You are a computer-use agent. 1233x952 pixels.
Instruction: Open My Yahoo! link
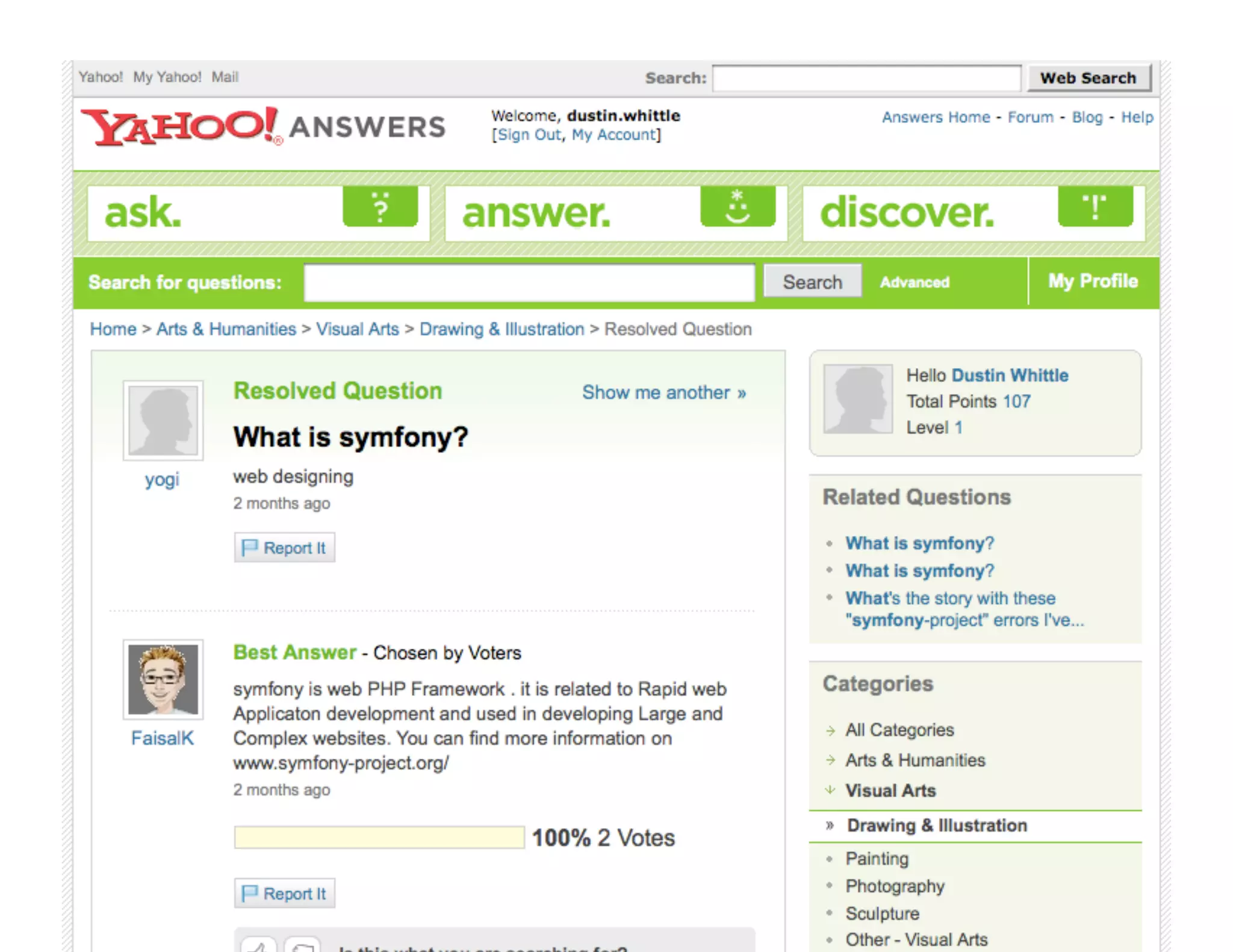(167, 77)
